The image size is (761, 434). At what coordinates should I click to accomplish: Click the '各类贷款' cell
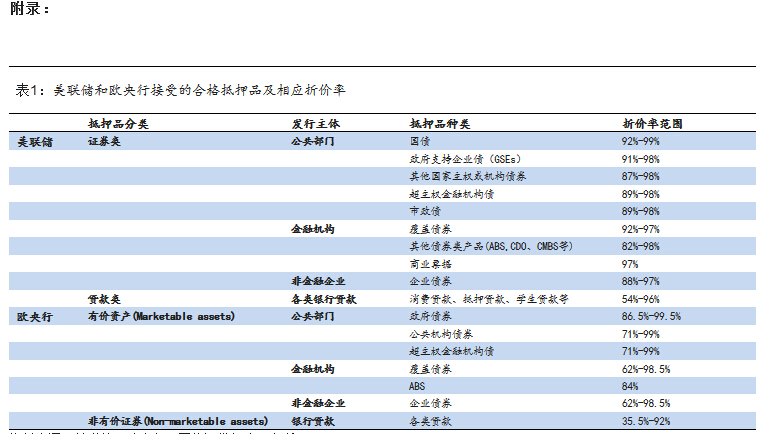pyautogui.click(x=430, y=421)
